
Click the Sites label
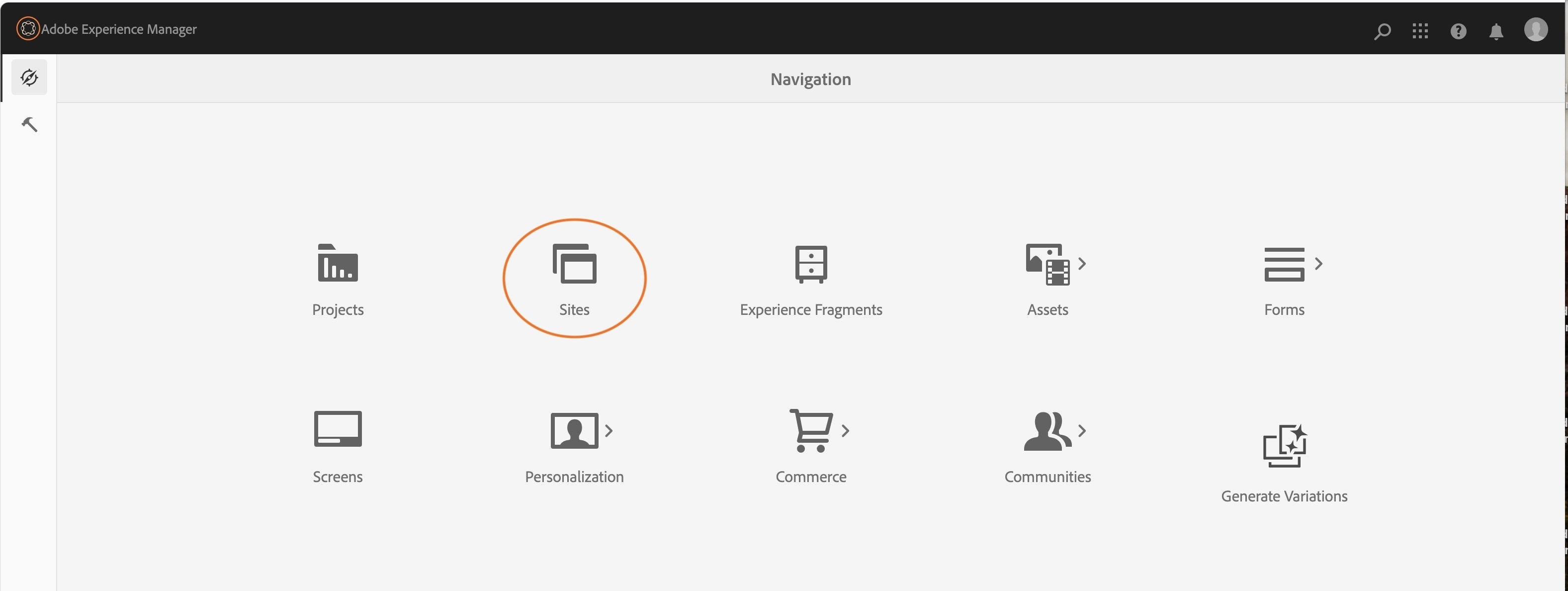pyautogui.click(x=574, y=309)
